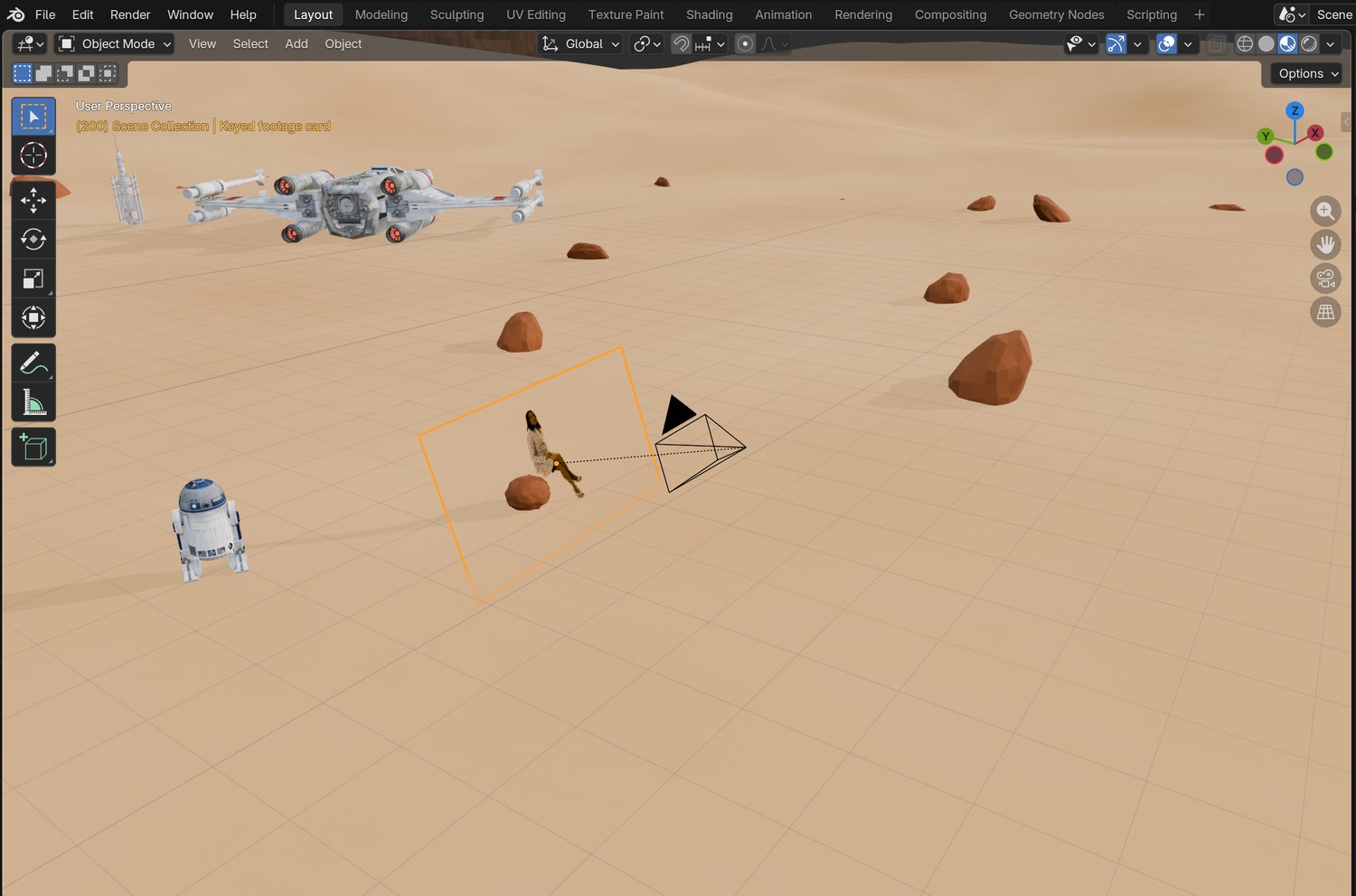Toggle show gizmo button
The image size is (1356, 896).
(1116, 43)
